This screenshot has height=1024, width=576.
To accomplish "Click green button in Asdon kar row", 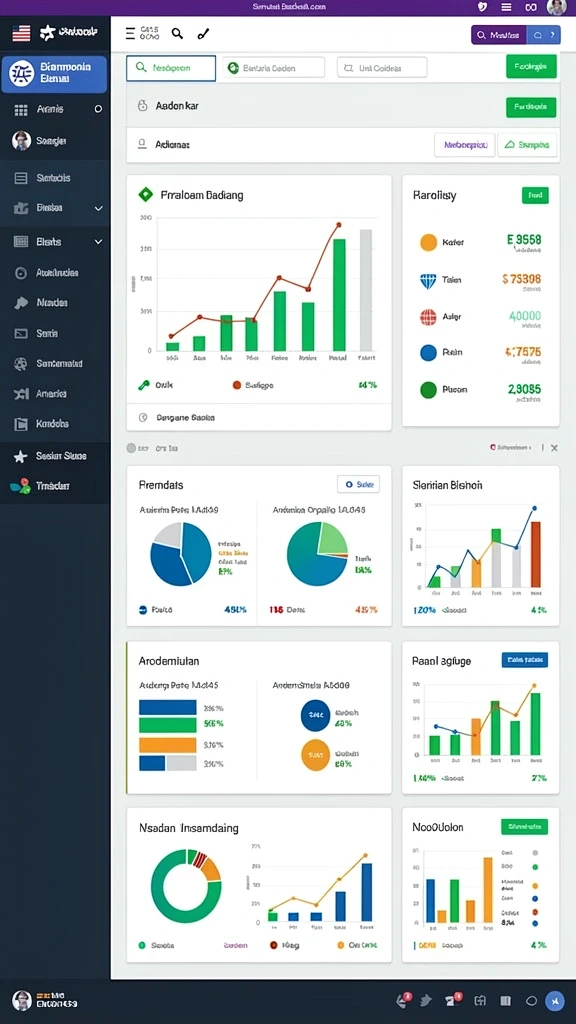I will (x=531, y=106).
